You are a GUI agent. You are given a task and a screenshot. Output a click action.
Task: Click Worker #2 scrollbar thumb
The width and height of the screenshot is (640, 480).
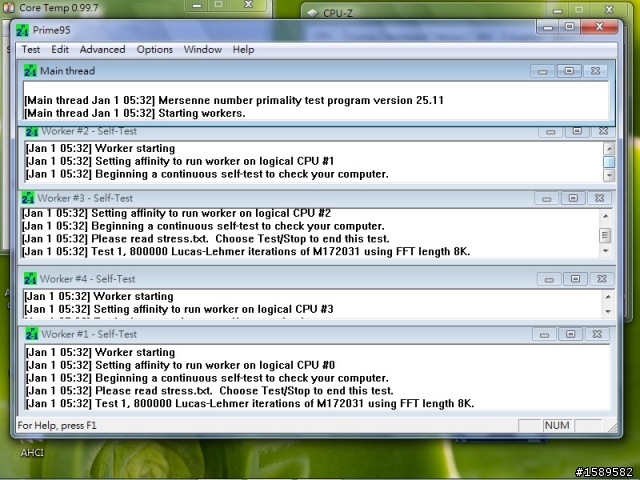pos(609,162)
